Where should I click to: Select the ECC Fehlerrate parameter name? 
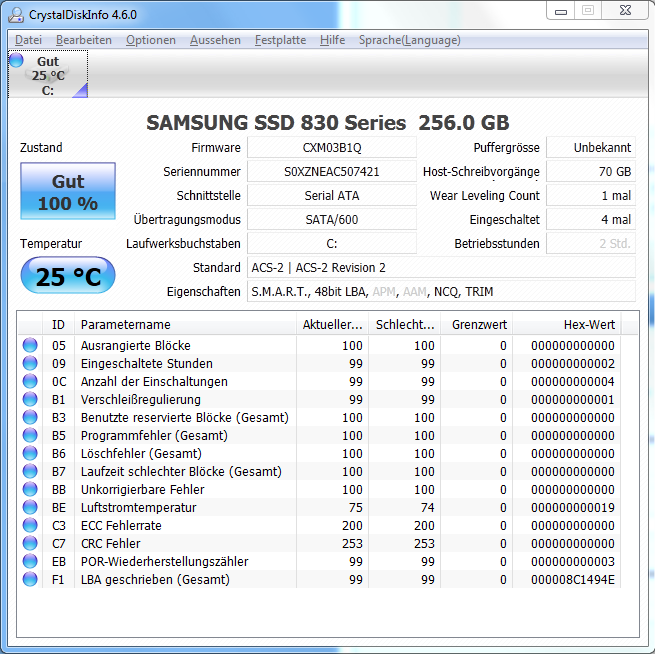pyautogui.click(x=121, y=525)
